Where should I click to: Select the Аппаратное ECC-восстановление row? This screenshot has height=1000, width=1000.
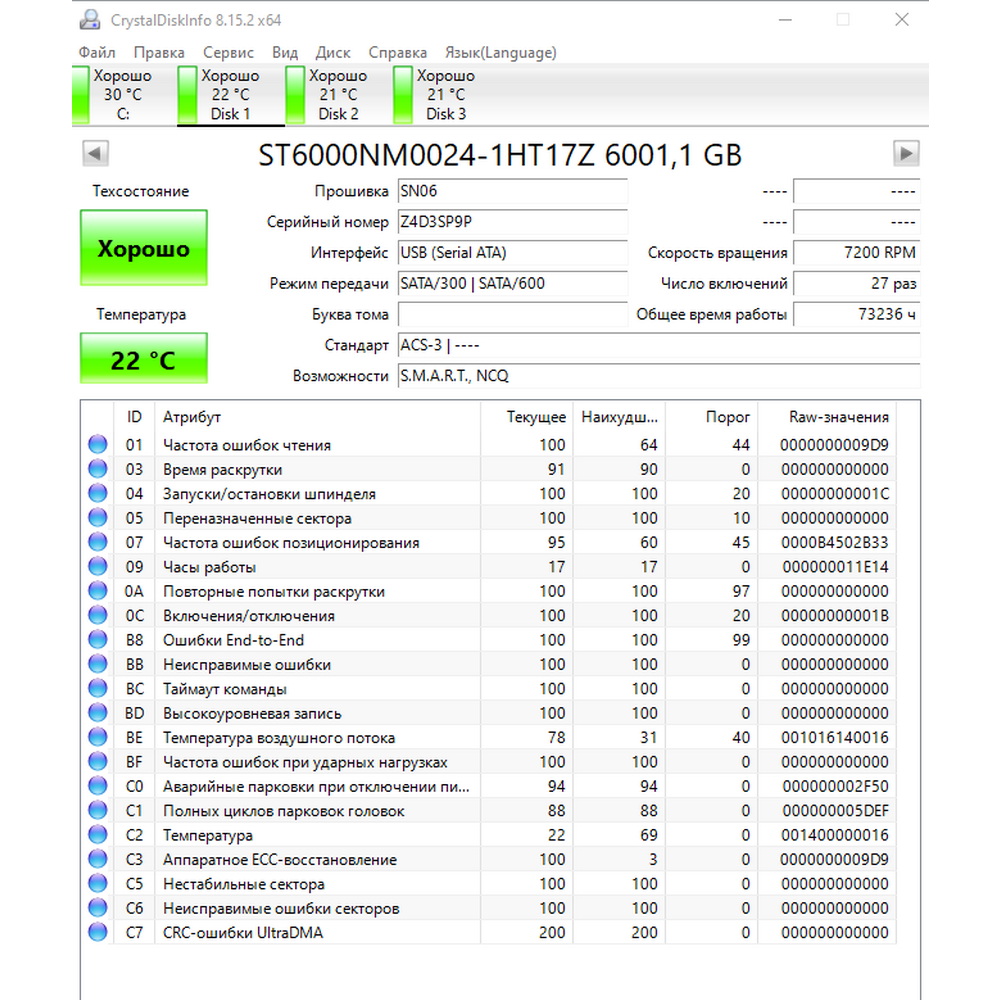click(x=490, y=859)
